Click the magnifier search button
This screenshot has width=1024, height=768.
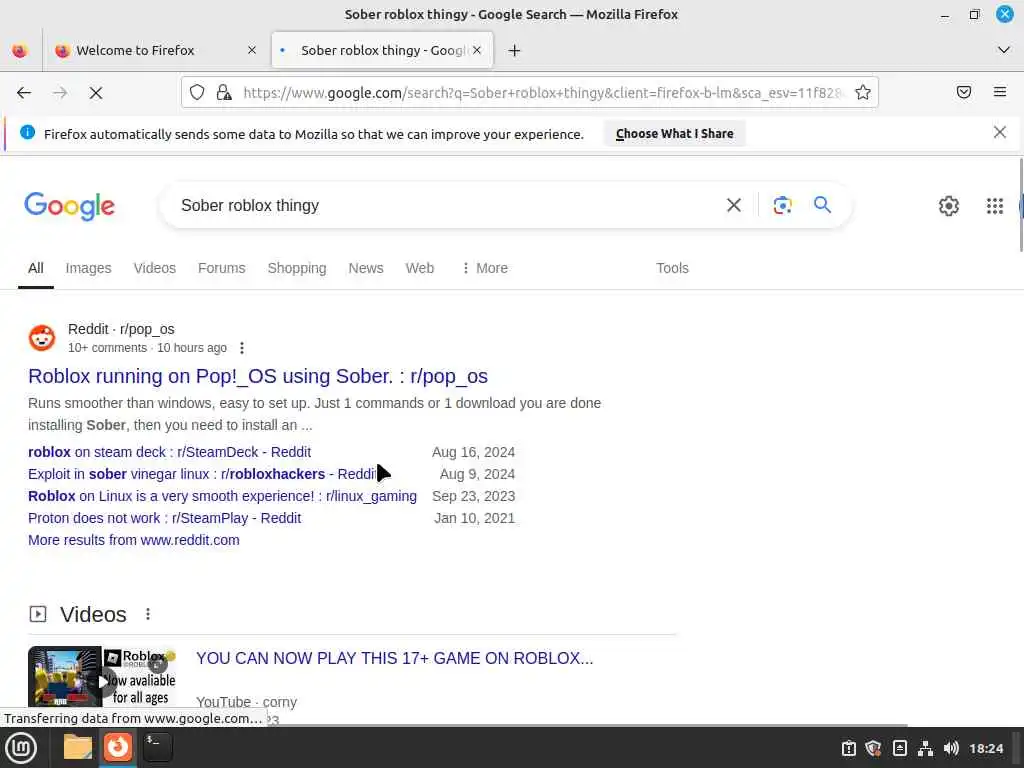click(822, 205)
